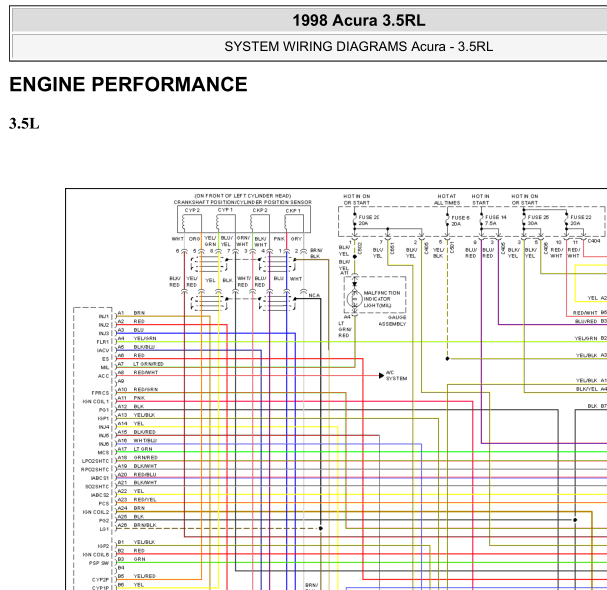Click the 'ENGINE PERFORMANCE' heading

[x=128, y=84]
